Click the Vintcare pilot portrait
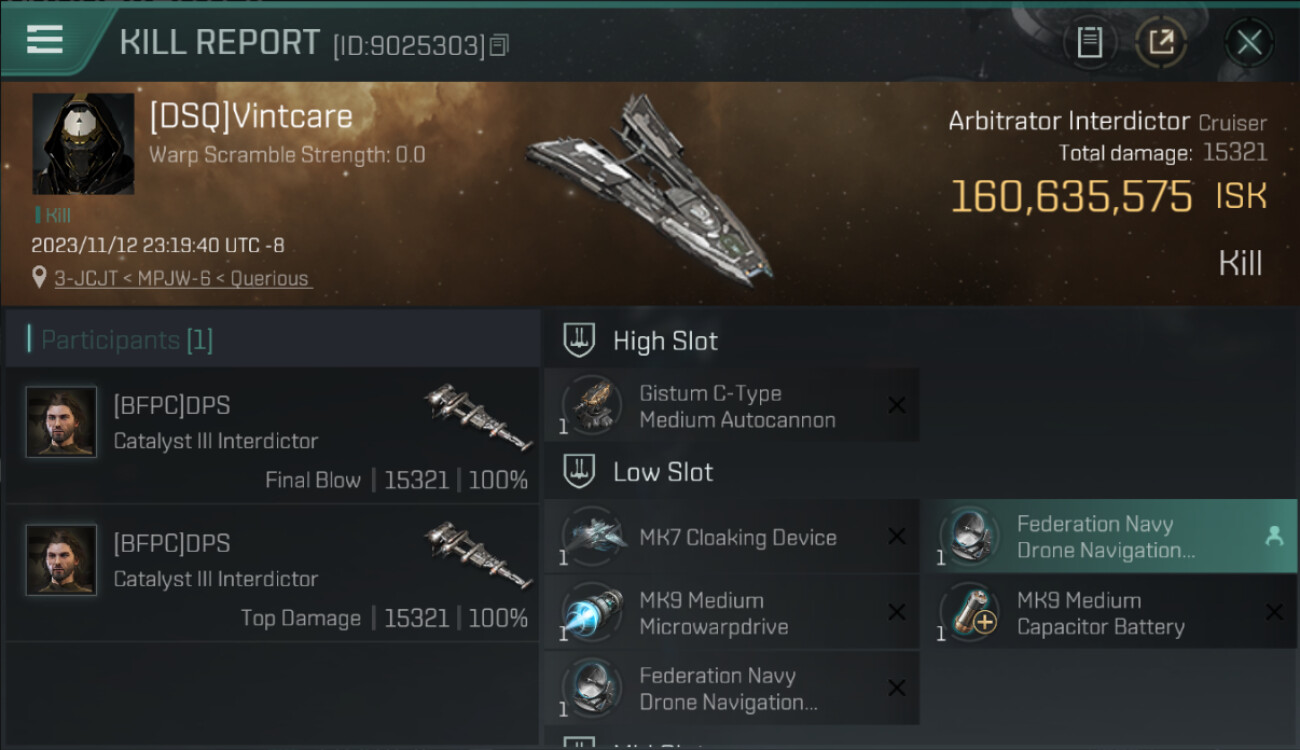Image resolution: width=1300 pixels, height=750 pixels. pyautogui.click(x=83, y=144)
